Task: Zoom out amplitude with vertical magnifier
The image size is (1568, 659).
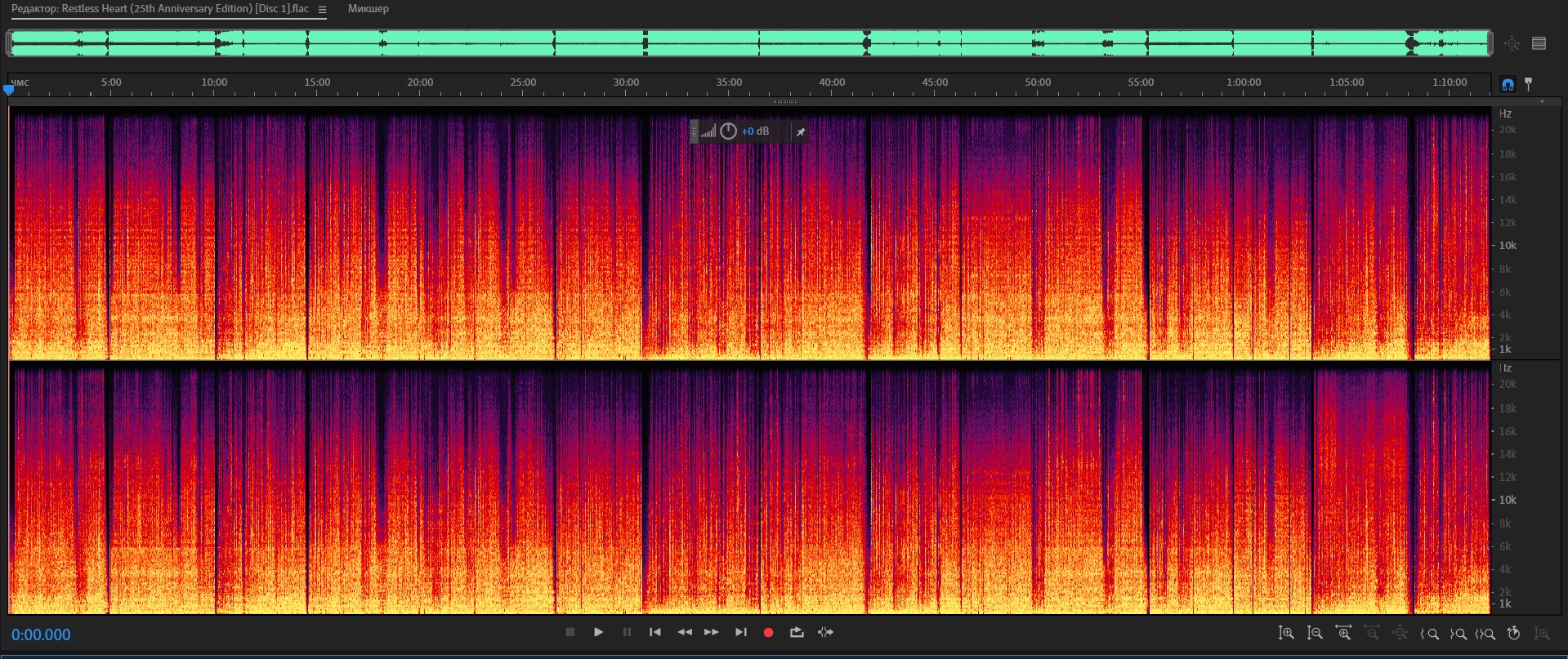Action: click(1315, 633)
